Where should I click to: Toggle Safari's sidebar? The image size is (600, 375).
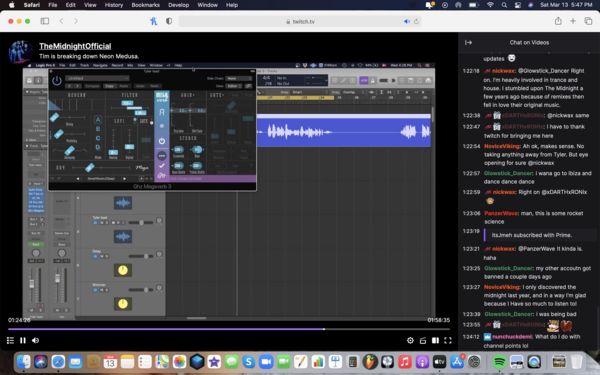click(x=45, y=21)
